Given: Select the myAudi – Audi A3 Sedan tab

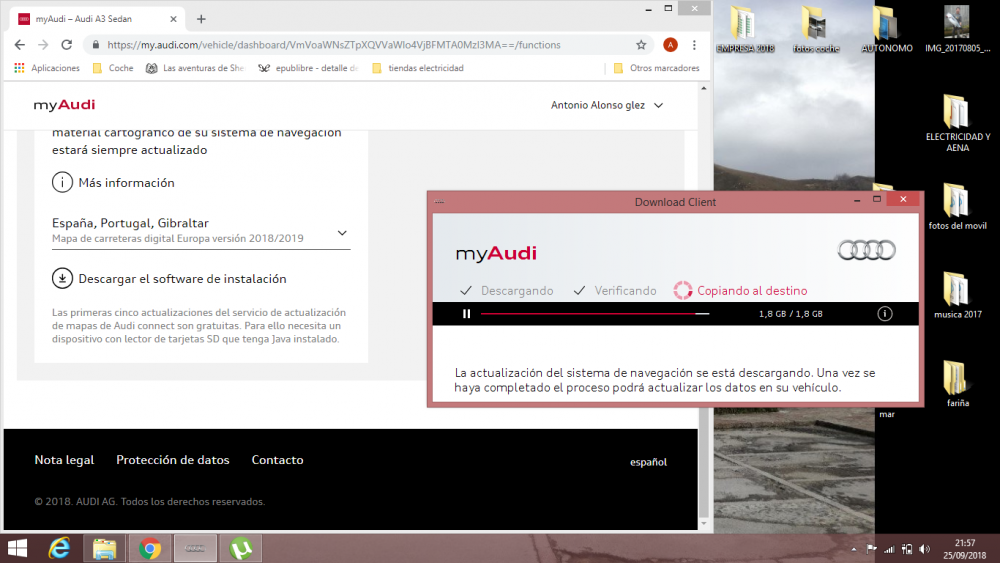Looking at the screenshot, I should tap(97, 19).
